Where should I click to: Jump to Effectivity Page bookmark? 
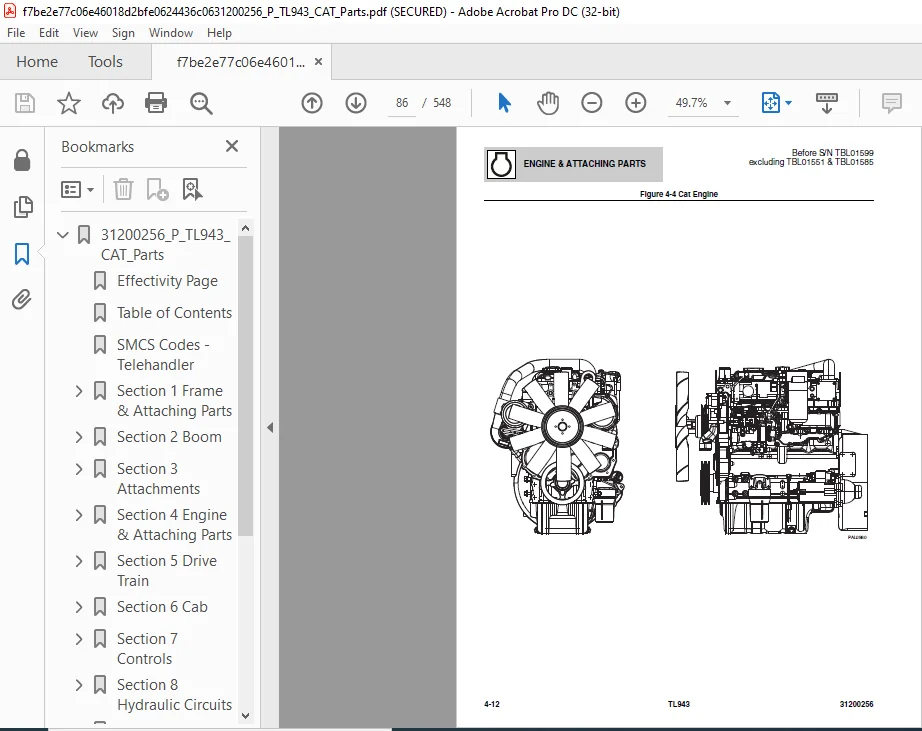(x=167, y=281)
